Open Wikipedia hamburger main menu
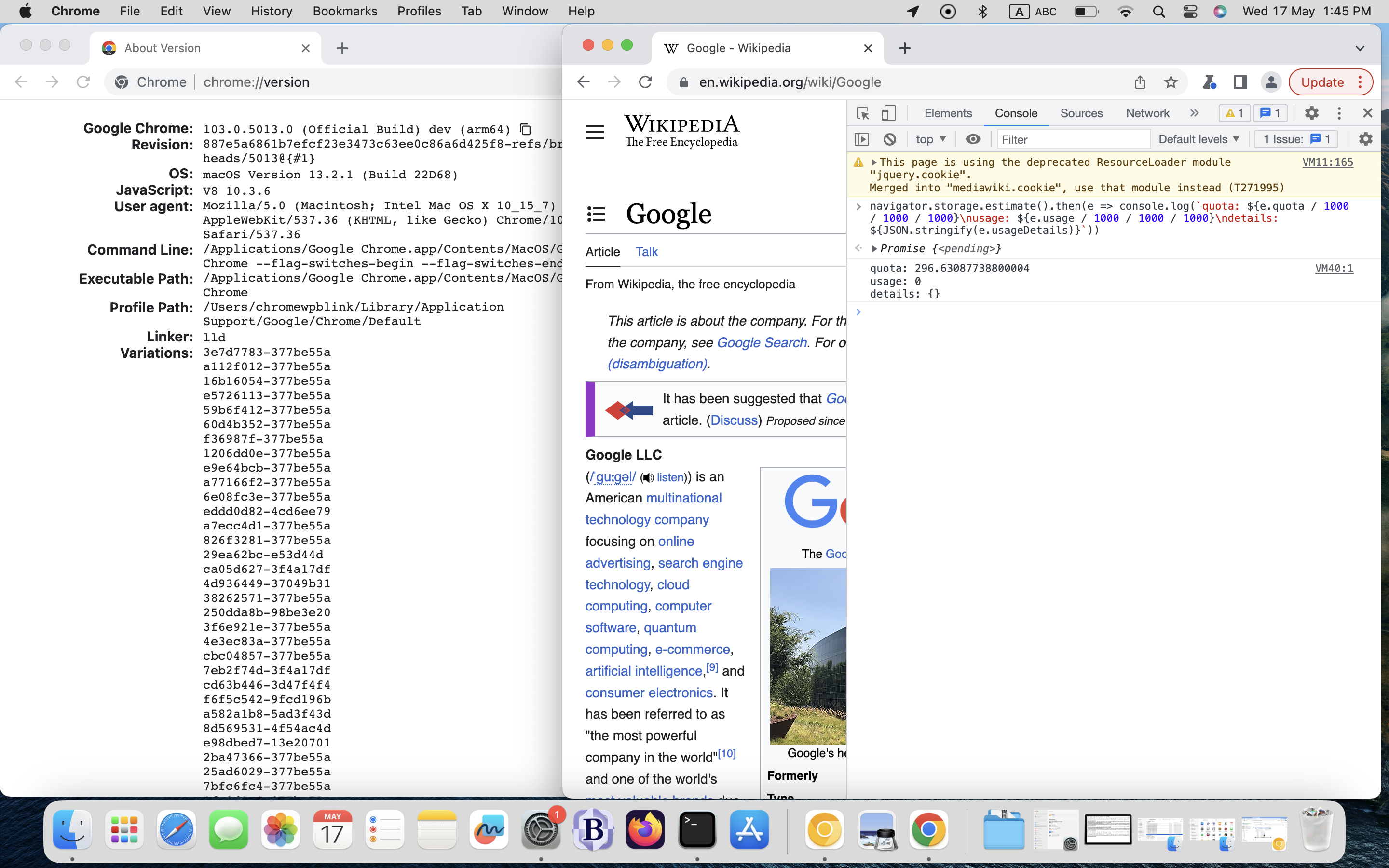This screenshot has width=1389, height=868. tap(595, 132)
